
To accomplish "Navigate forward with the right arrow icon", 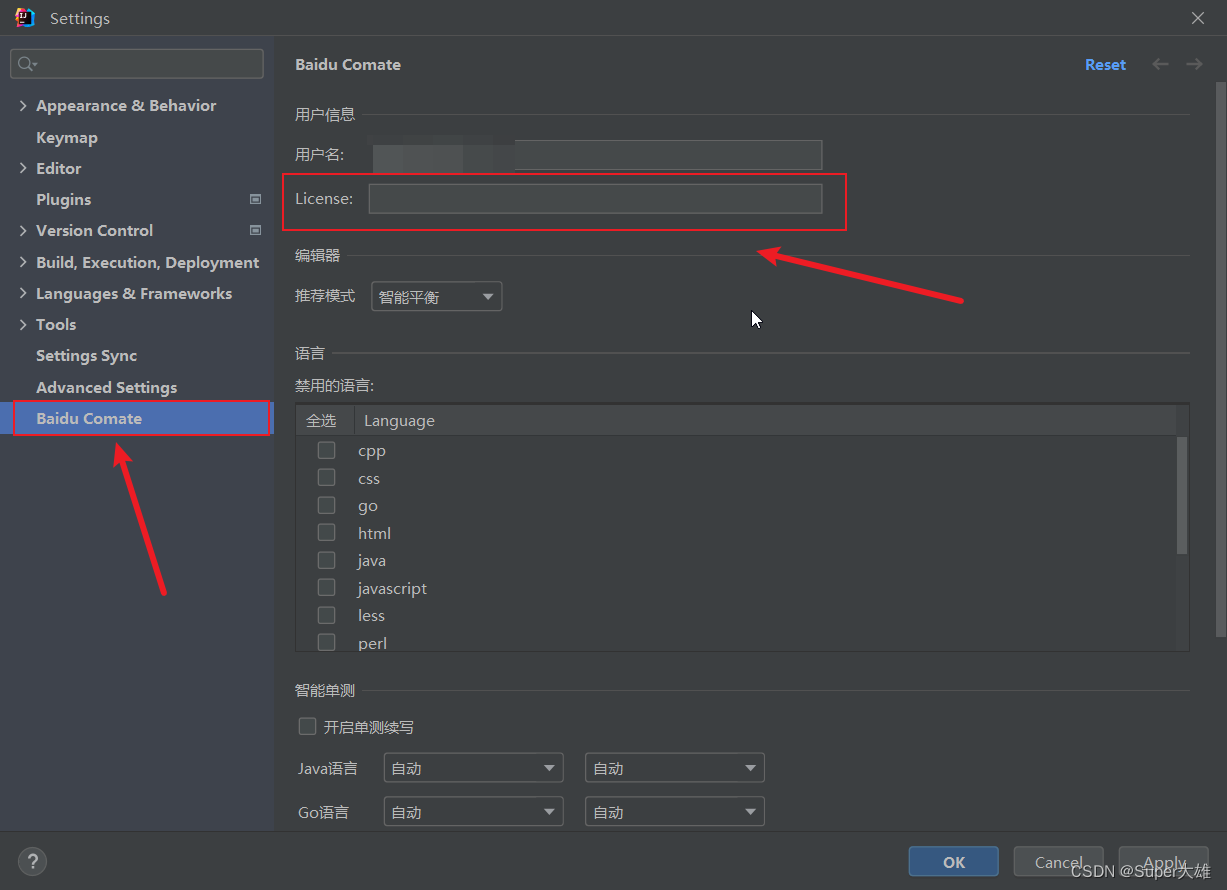I will click(1194, 64).
